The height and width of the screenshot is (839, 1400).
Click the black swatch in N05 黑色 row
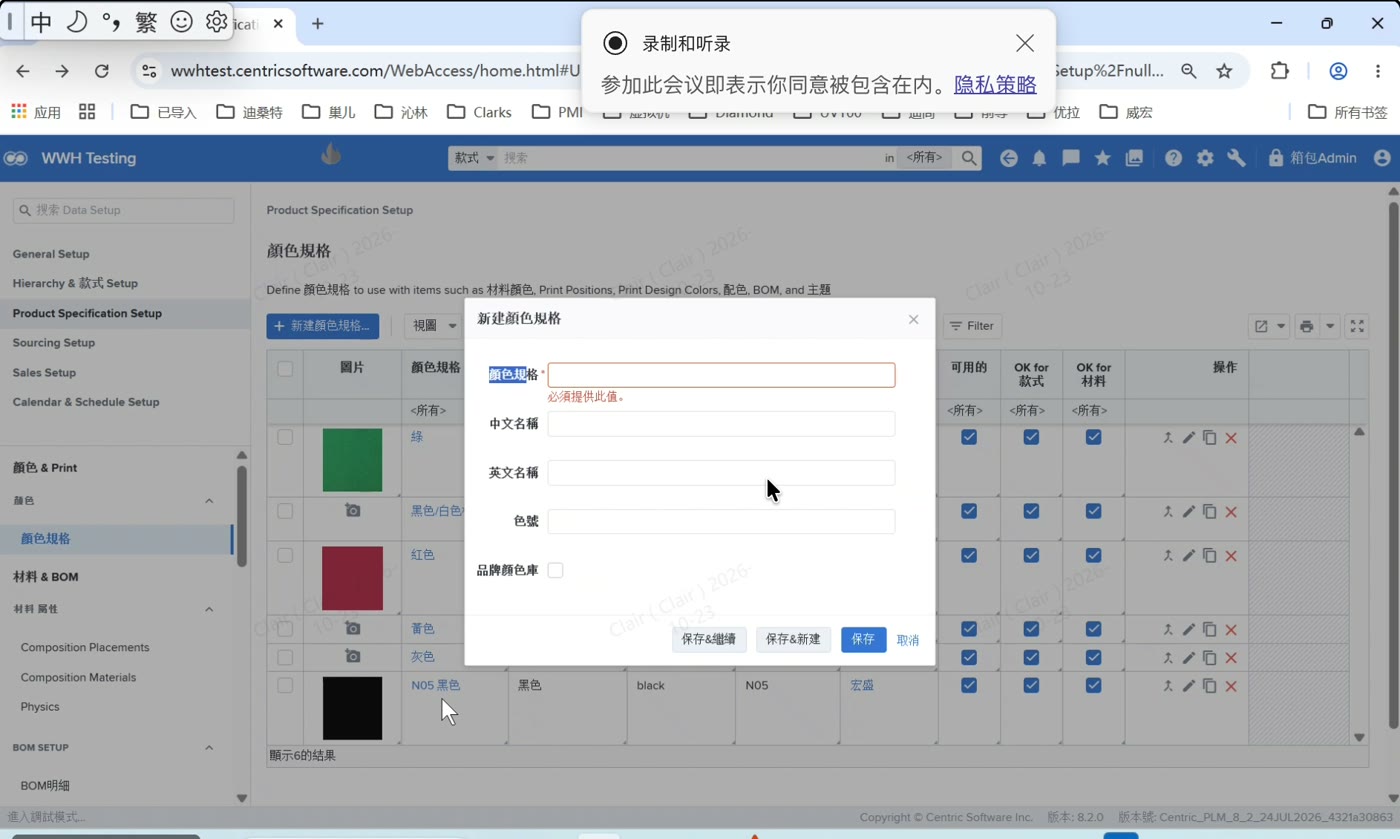coord(352,708)
